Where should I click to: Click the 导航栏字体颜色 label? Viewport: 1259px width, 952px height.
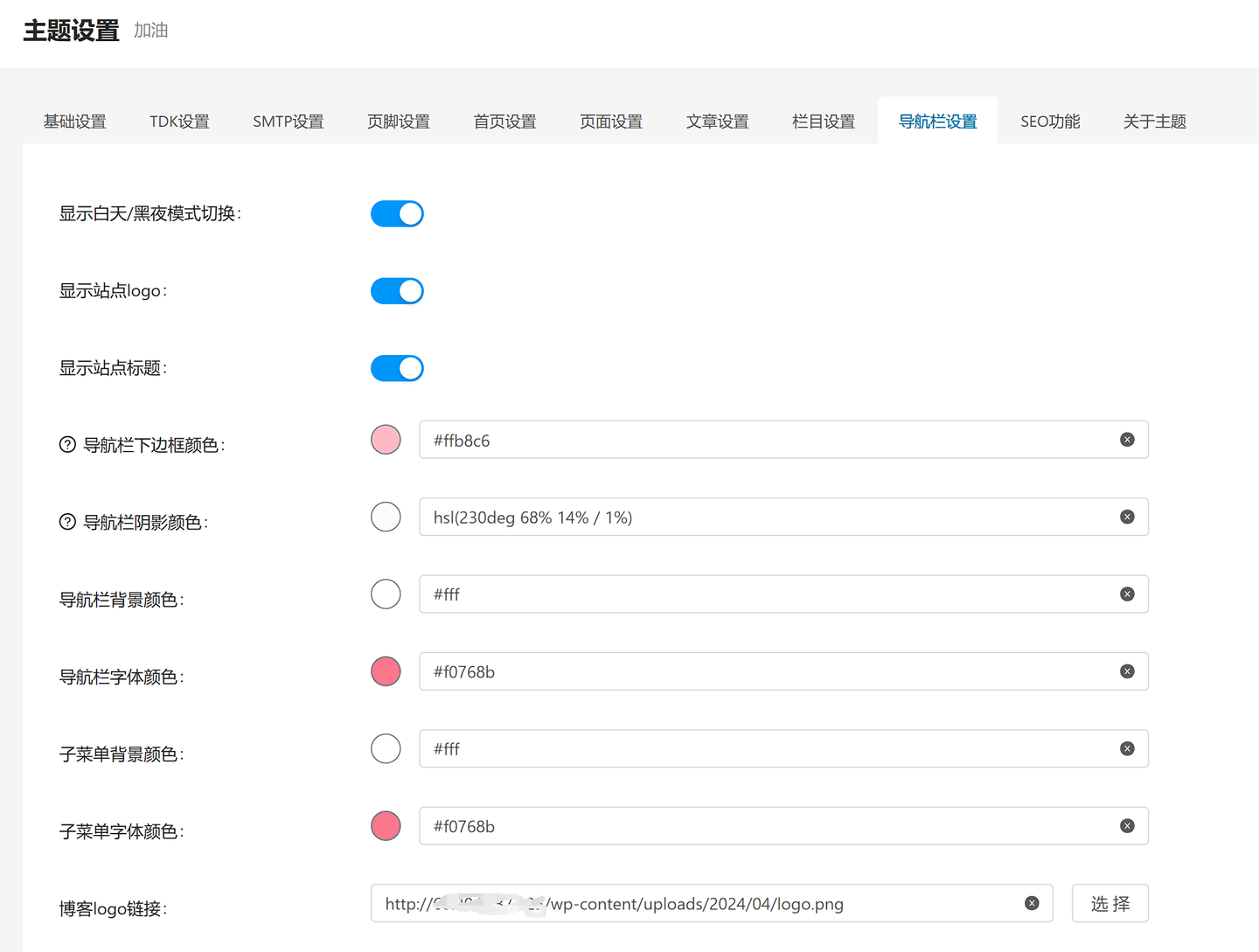(x=122, y=677)
